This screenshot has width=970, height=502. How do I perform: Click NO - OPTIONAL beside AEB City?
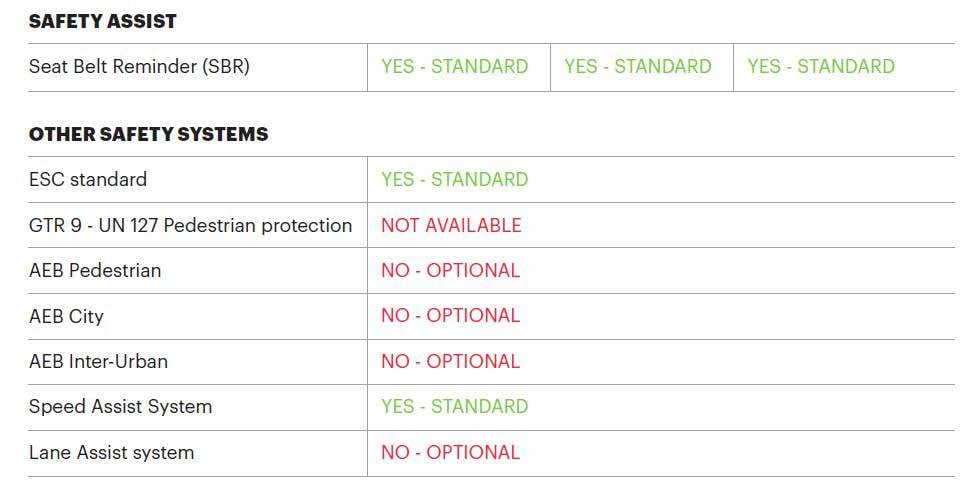tap(450, 316)
